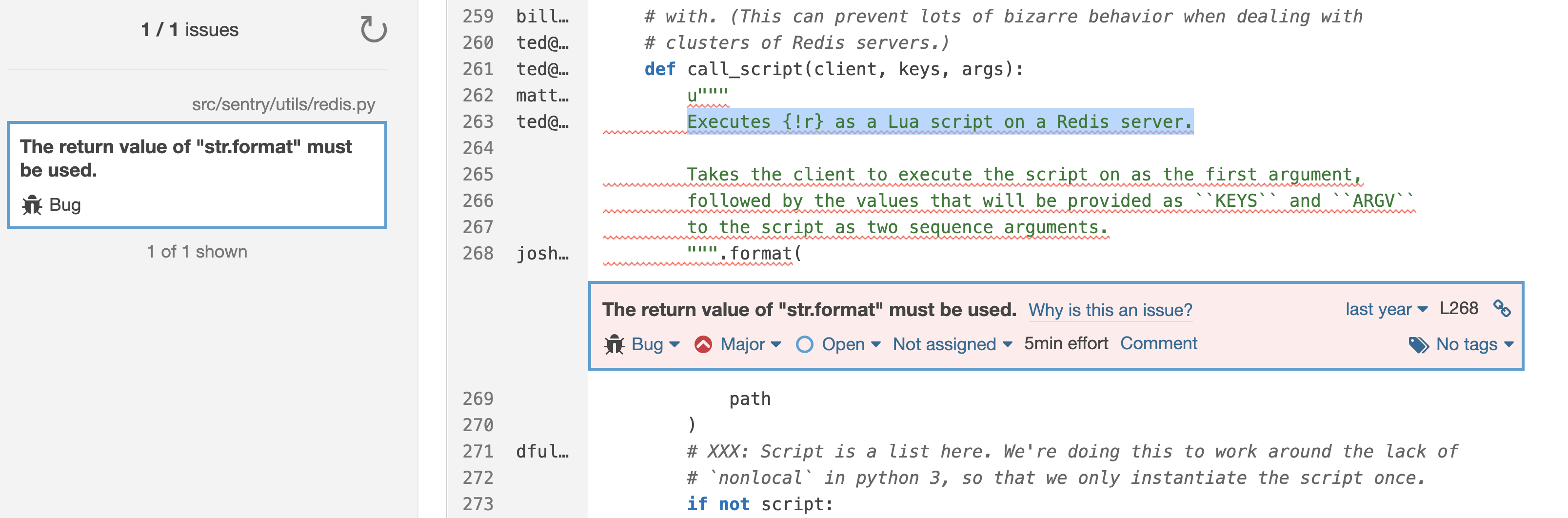Viewport: 1568px width, 518px height.
Task: Open the Not assigned assignee dropdown
Action: click(952, 344)
